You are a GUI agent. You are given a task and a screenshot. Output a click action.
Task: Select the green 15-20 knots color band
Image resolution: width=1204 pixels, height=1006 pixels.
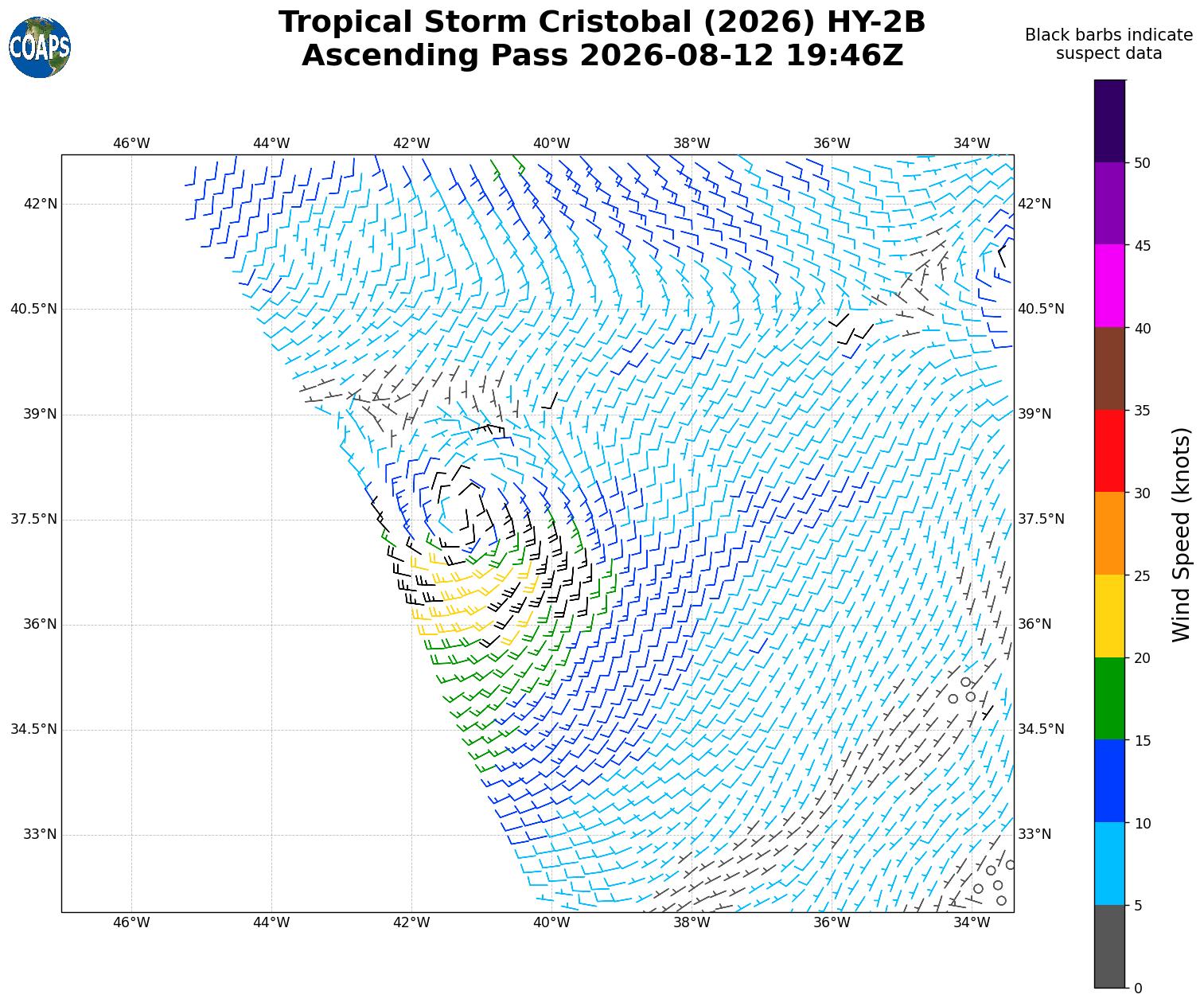point(1110,699)
